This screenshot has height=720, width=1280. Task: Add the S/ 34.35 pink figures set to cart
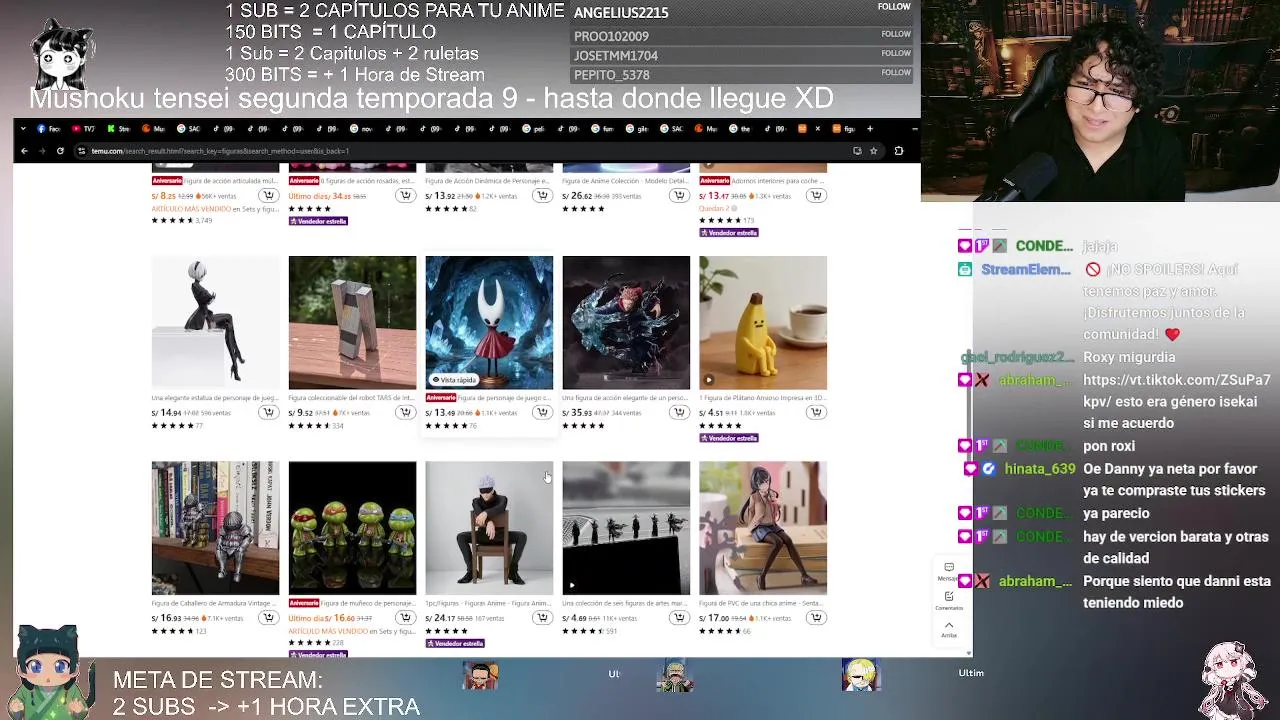pyautogui.click(x=405, y=196)
